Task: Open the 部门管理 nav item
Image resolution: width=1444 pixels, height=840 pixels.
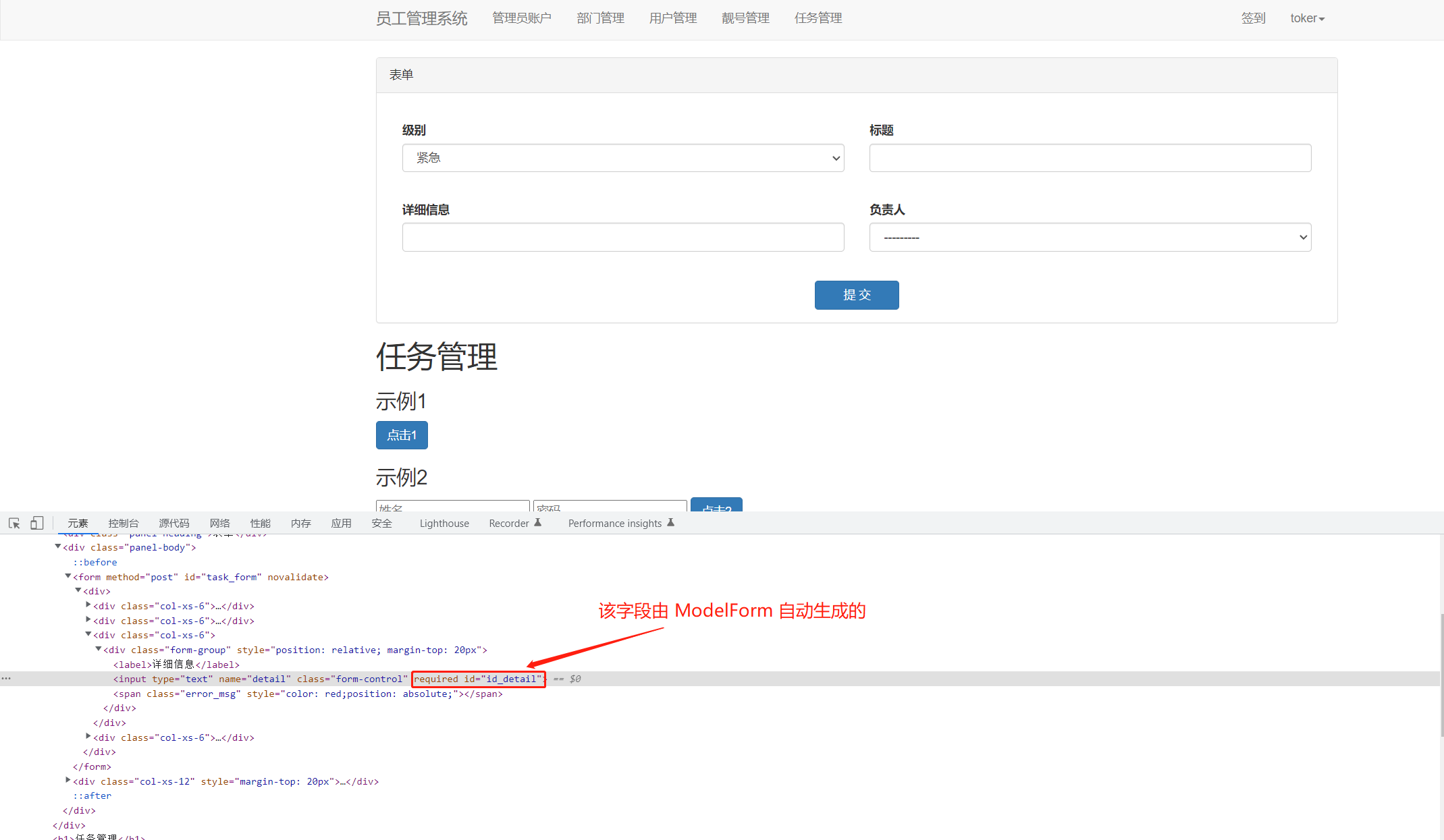Action: [x=601, y=18]
